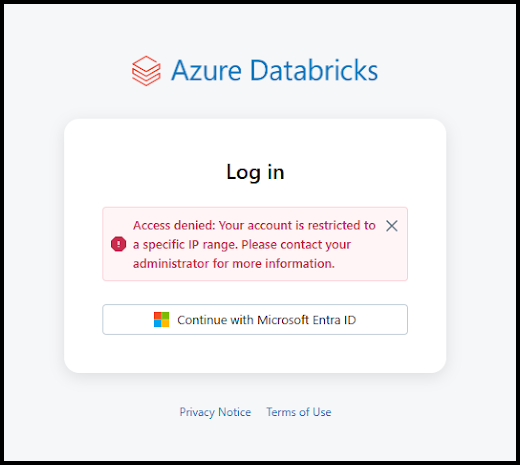This screenshot has height=465, width=520.
Task: Continue with Microsoft Entra ID
Action: tap(255, 319)
